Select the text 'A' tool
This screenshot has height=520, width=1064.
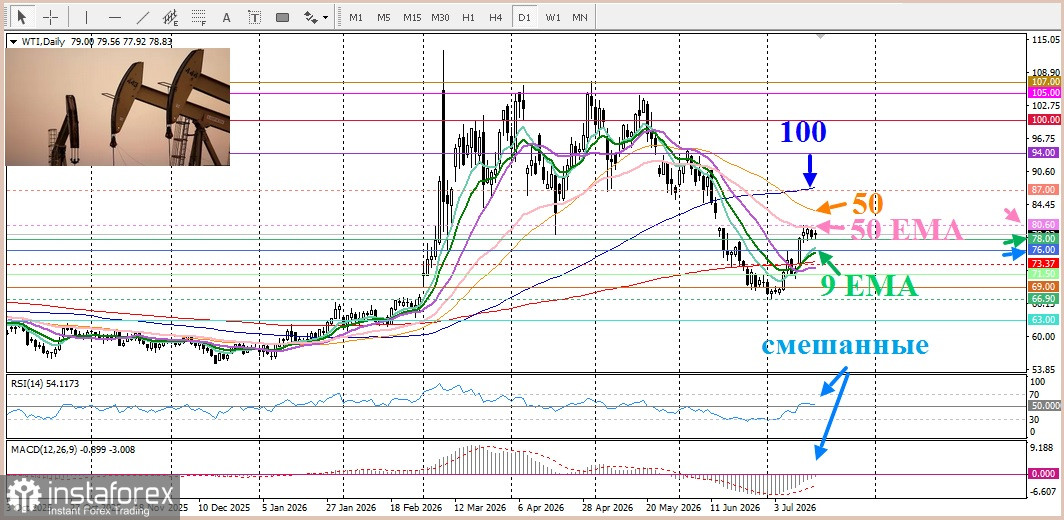click(227, 16)
